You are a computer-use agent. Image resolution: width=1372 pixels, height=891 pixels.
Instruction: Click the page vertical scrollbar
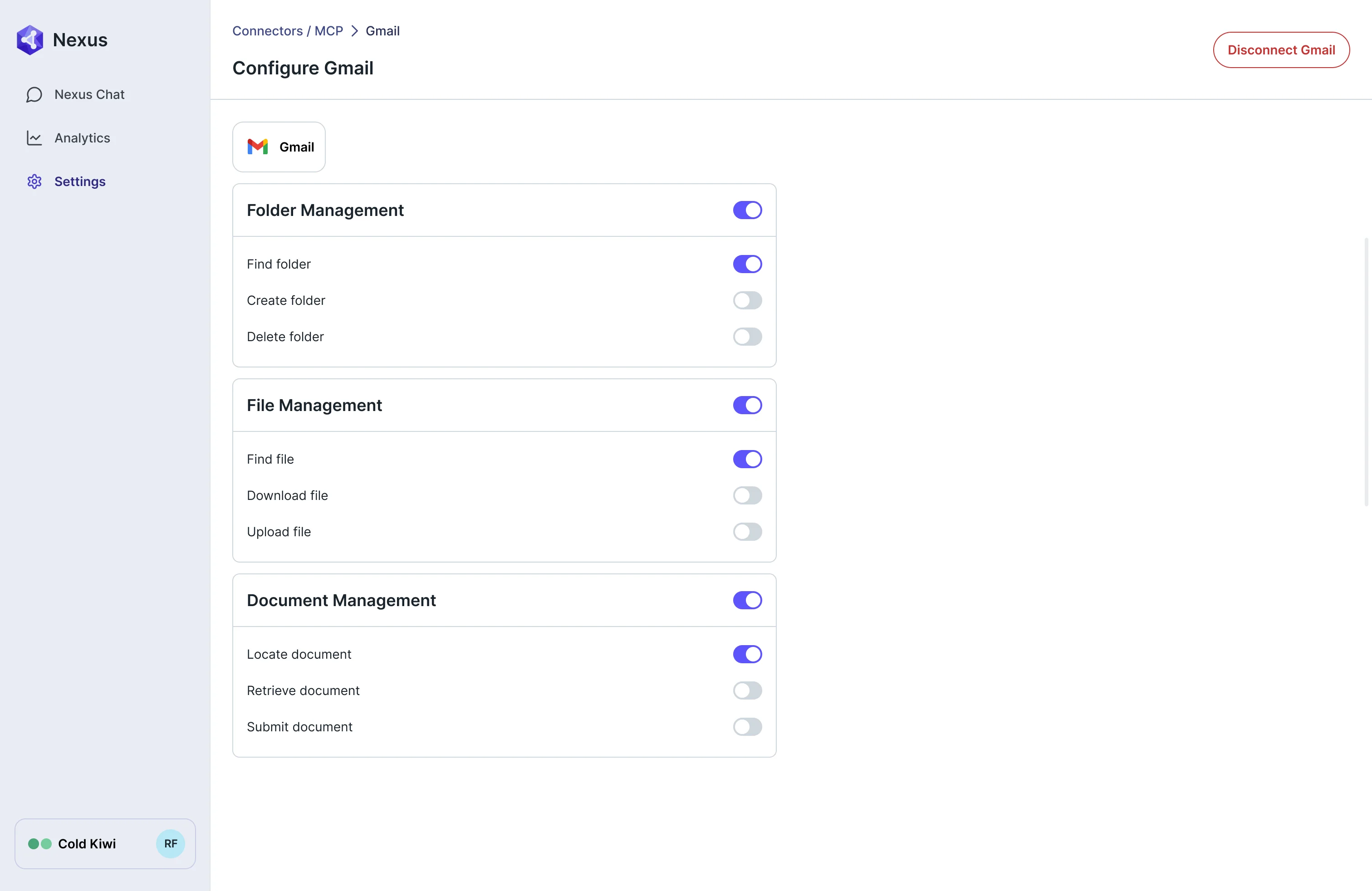(x=1366, y=371)
